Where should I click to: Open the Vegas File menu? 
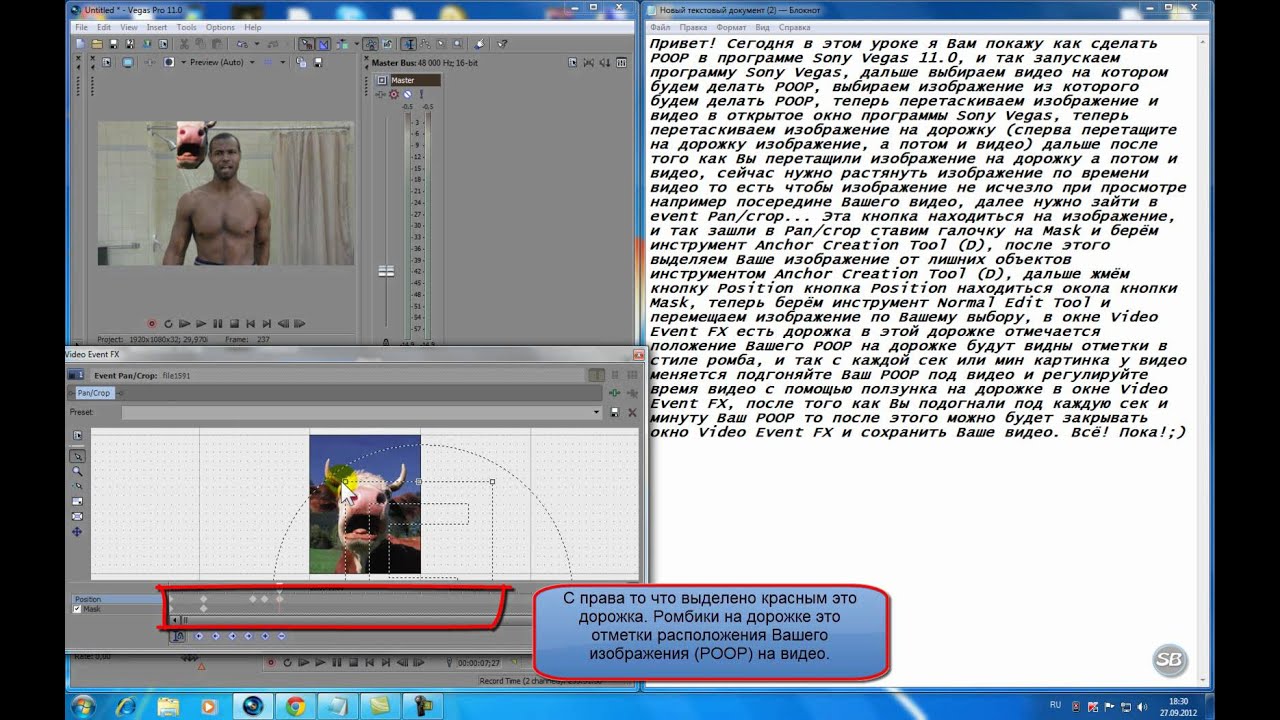click(82, 27)
